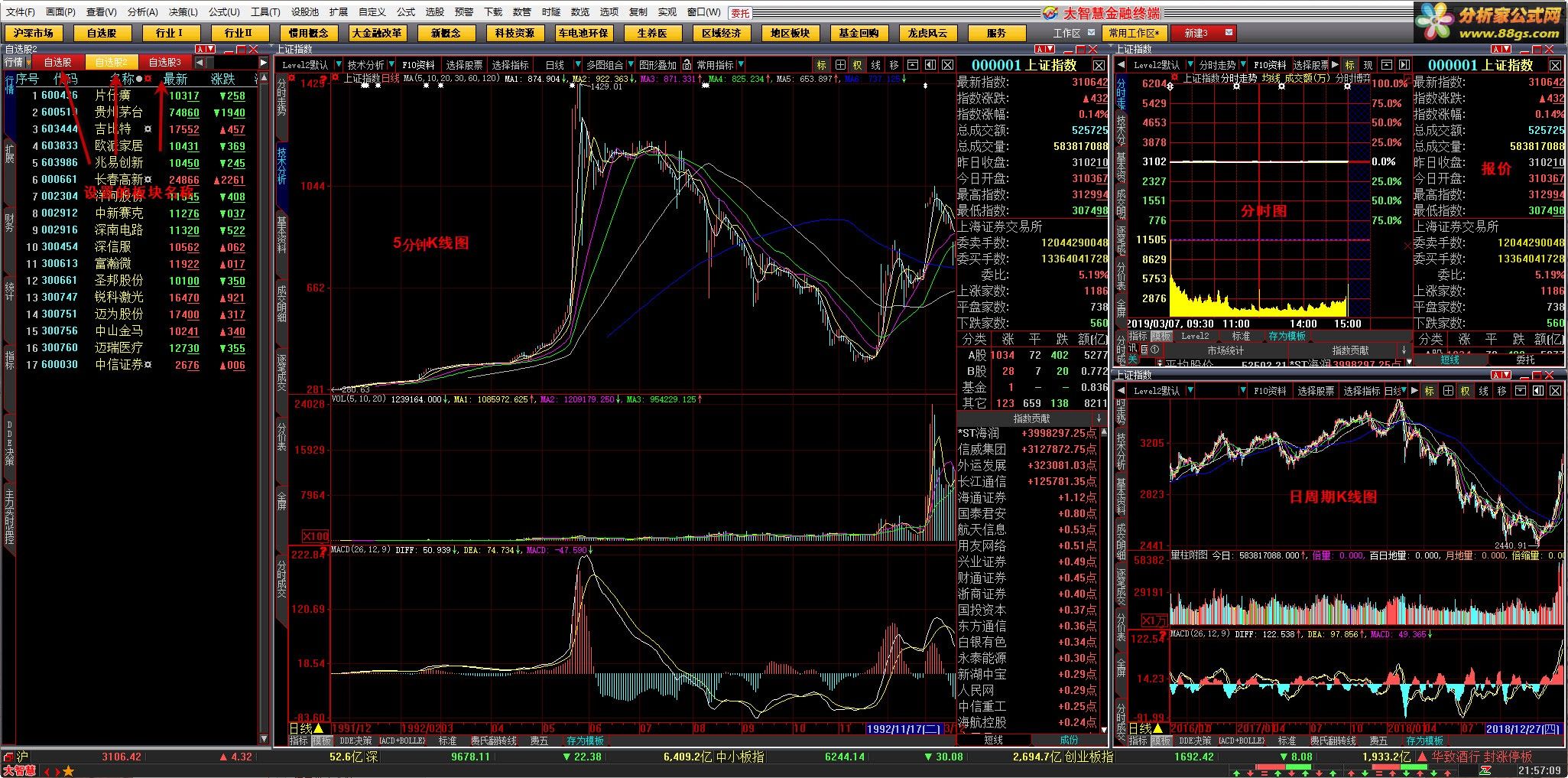This screenshot has width=1568, height=778.
Task: Click the lock icon next to 图形叠加
Action: pyautogui.click(x=687, y=65)
